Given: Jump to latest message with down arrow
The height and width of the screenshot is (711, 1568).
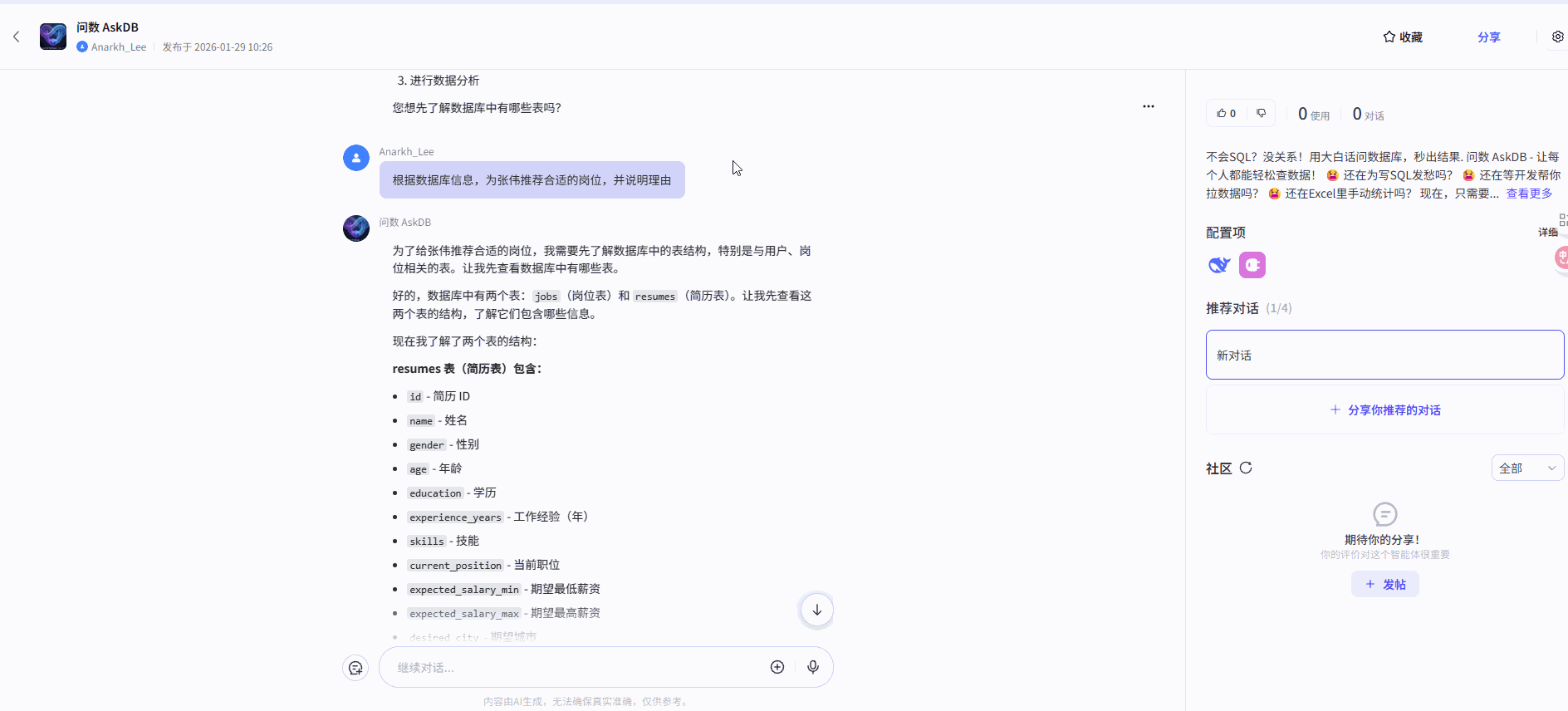Looking at the screenshot, I should tap(817, 610).
